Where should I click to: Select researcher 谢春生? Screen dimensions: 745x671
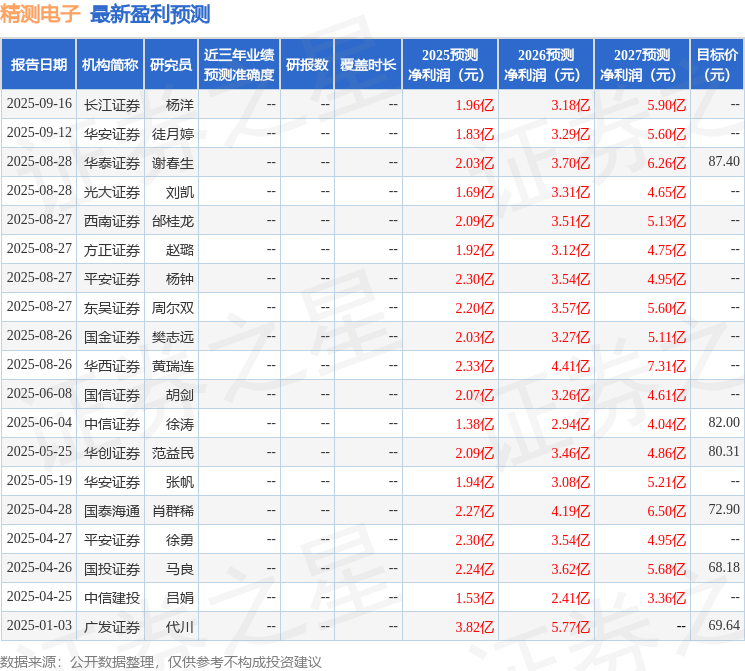(x=173, y=163)
